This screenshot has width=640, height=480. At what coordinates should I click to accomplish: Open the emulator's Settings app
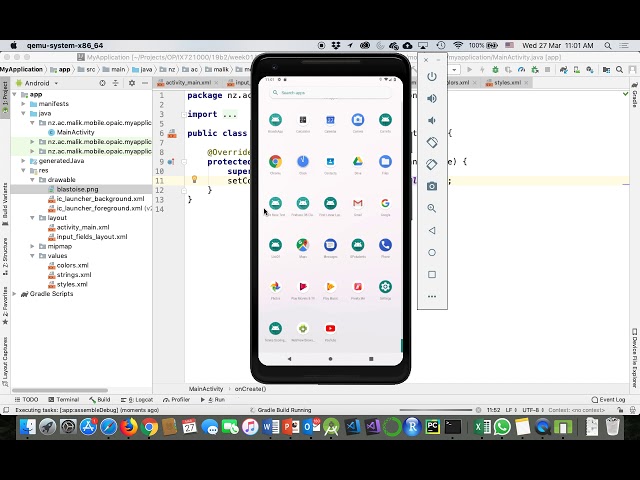pos(385,287)
